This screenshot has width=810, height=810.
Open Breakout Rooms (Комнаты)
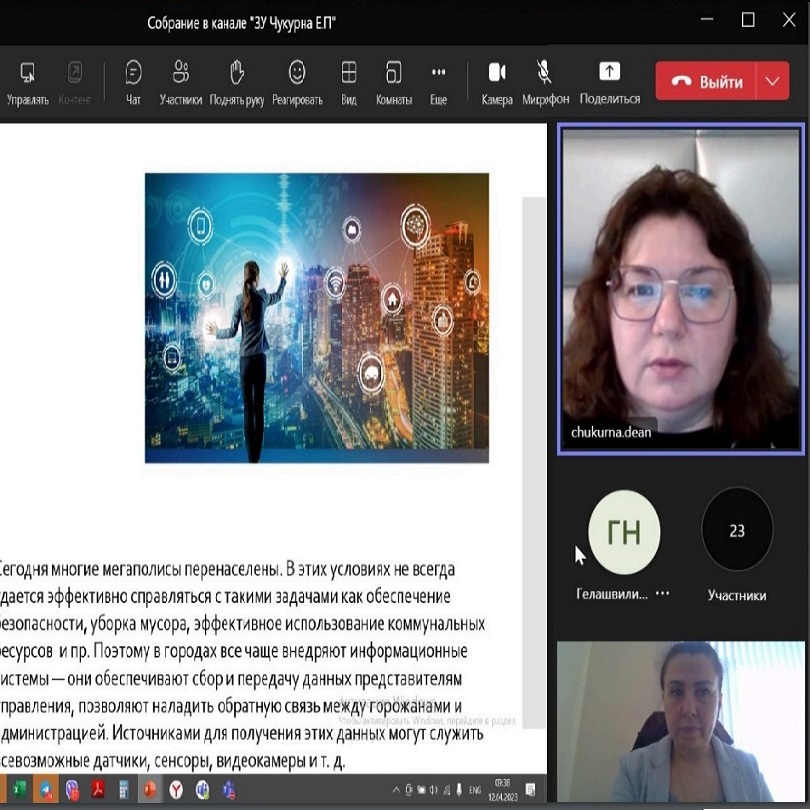tap(394, 83)
